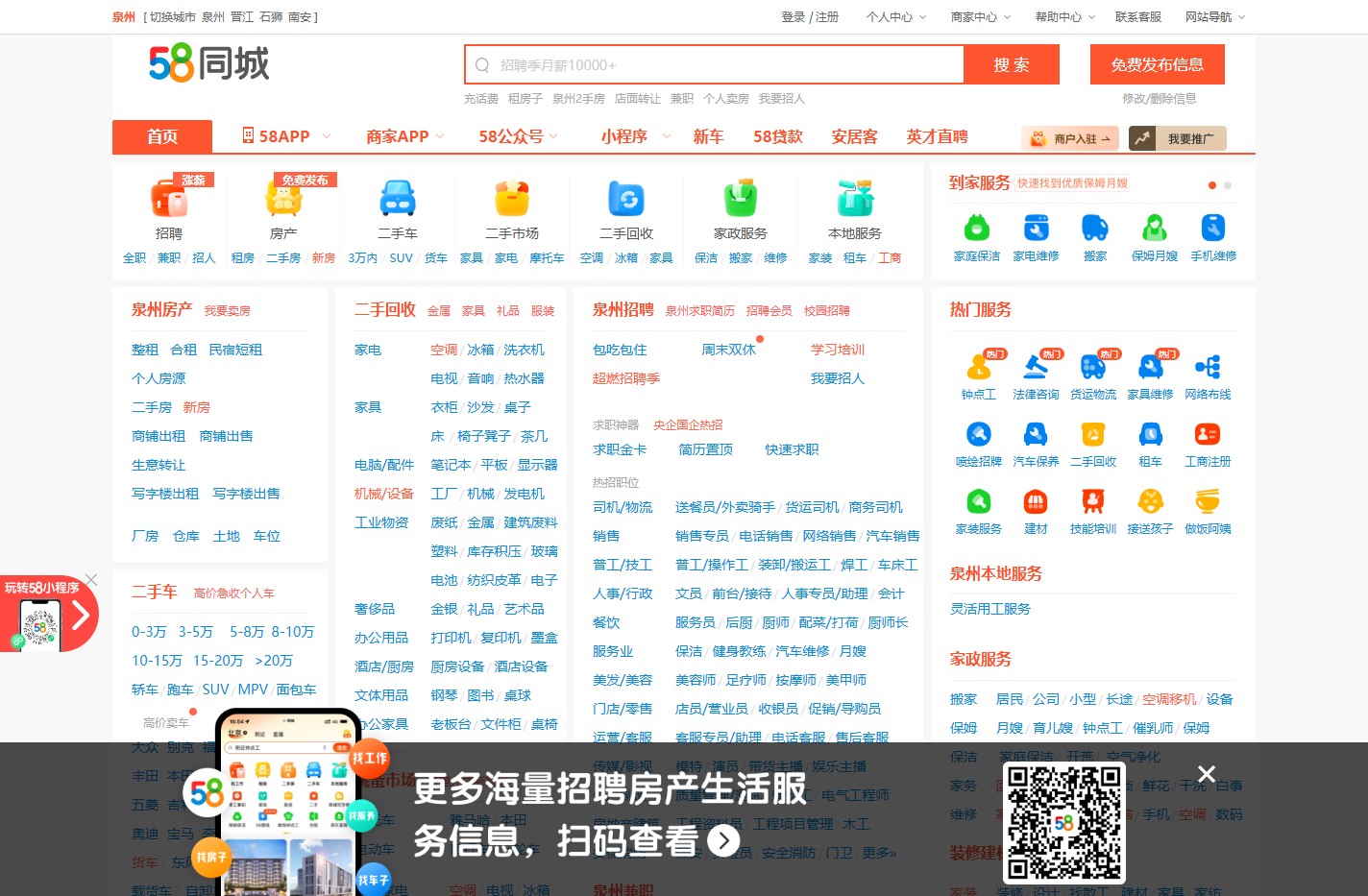Close the 玩转58小程序 floating widget
The height and width of the screenshot is (896, 1368).
tap(91, 579)
